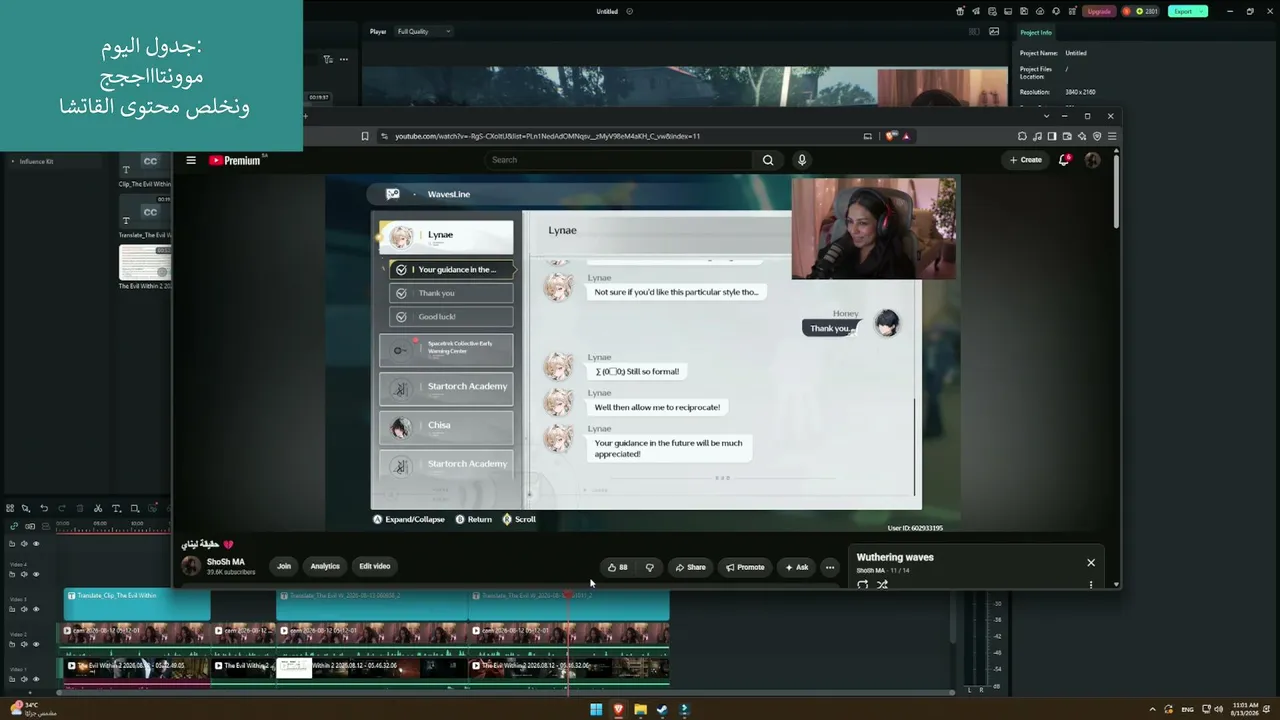The width and height of the screenshot is (1280, 720).
Task: Go to YouTube Premium home logo
Action: (x=235, y=160)
